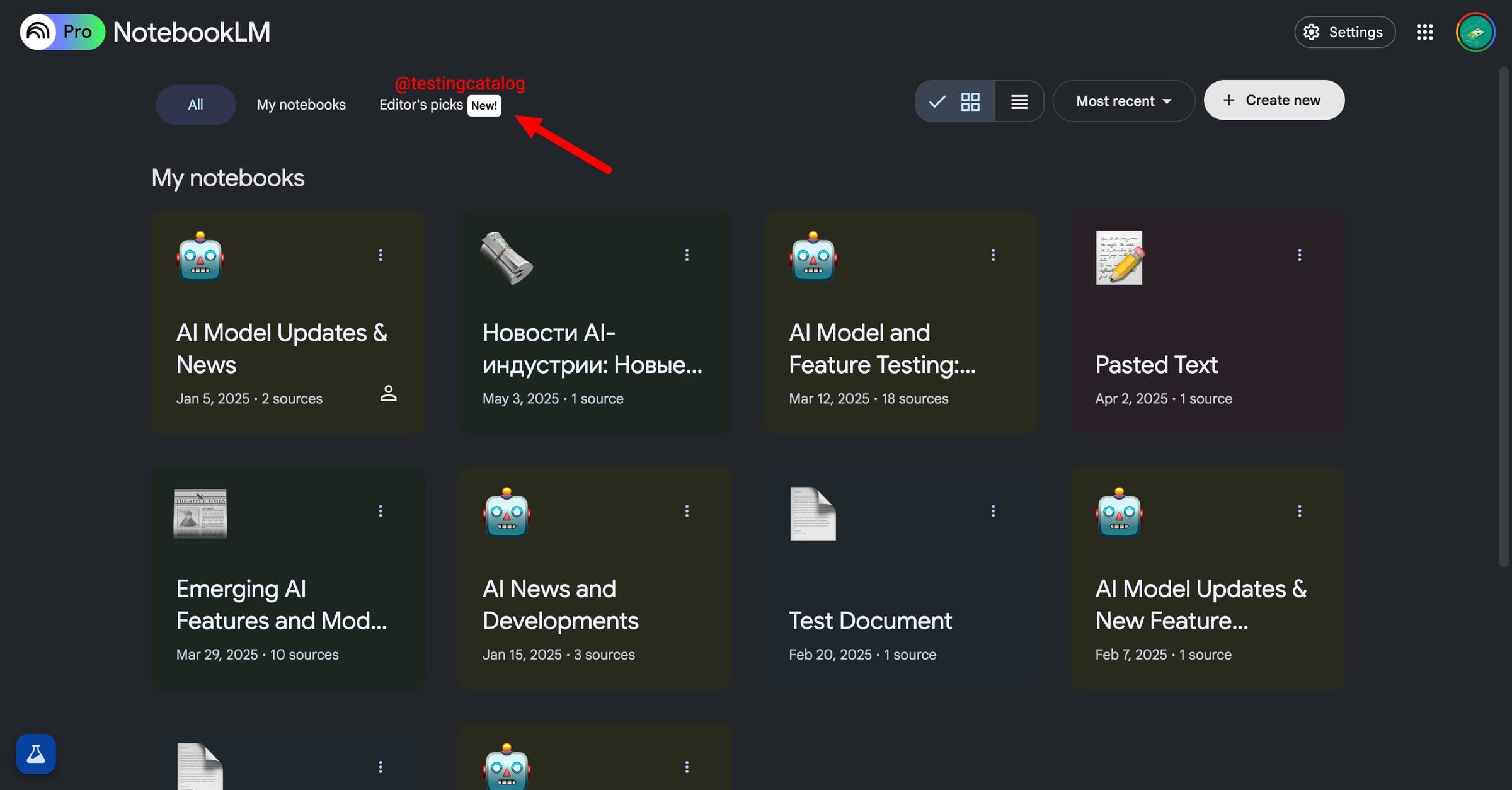Switch to the My notebooks tab
1512x790 pixels.
pos(301,104)
